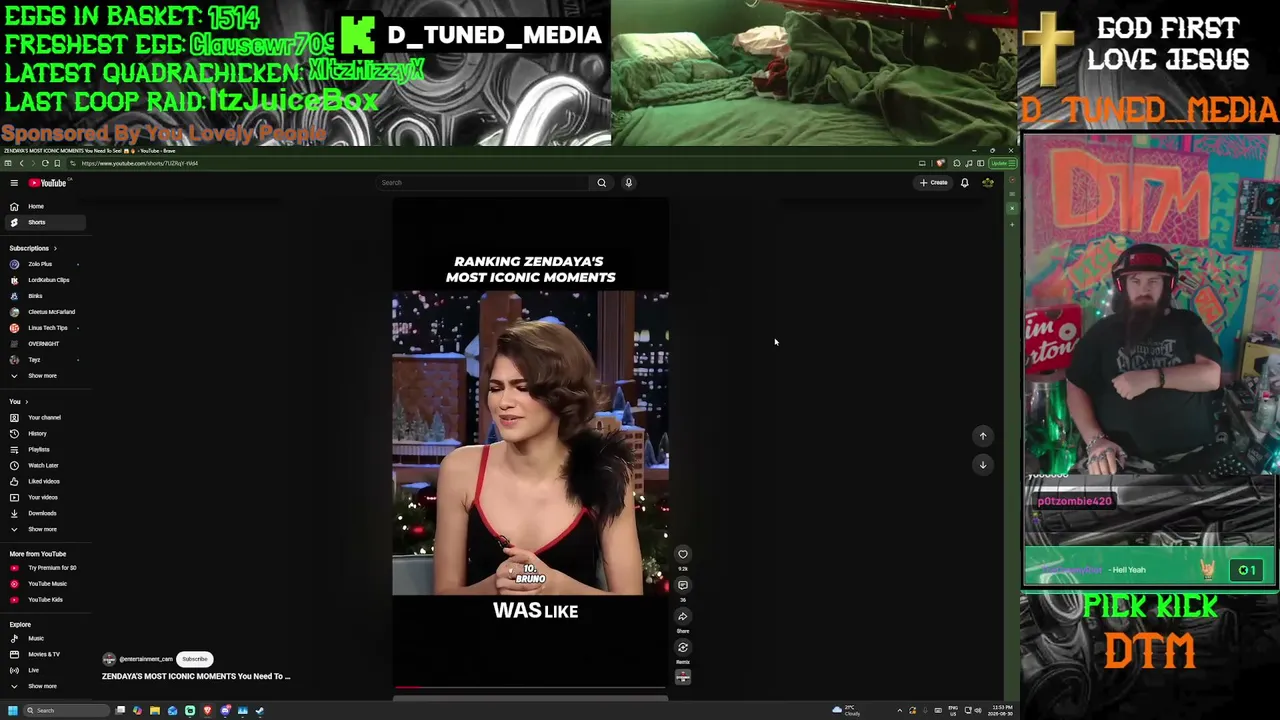Open the Brave Shields icon

(x=939, y=164)
